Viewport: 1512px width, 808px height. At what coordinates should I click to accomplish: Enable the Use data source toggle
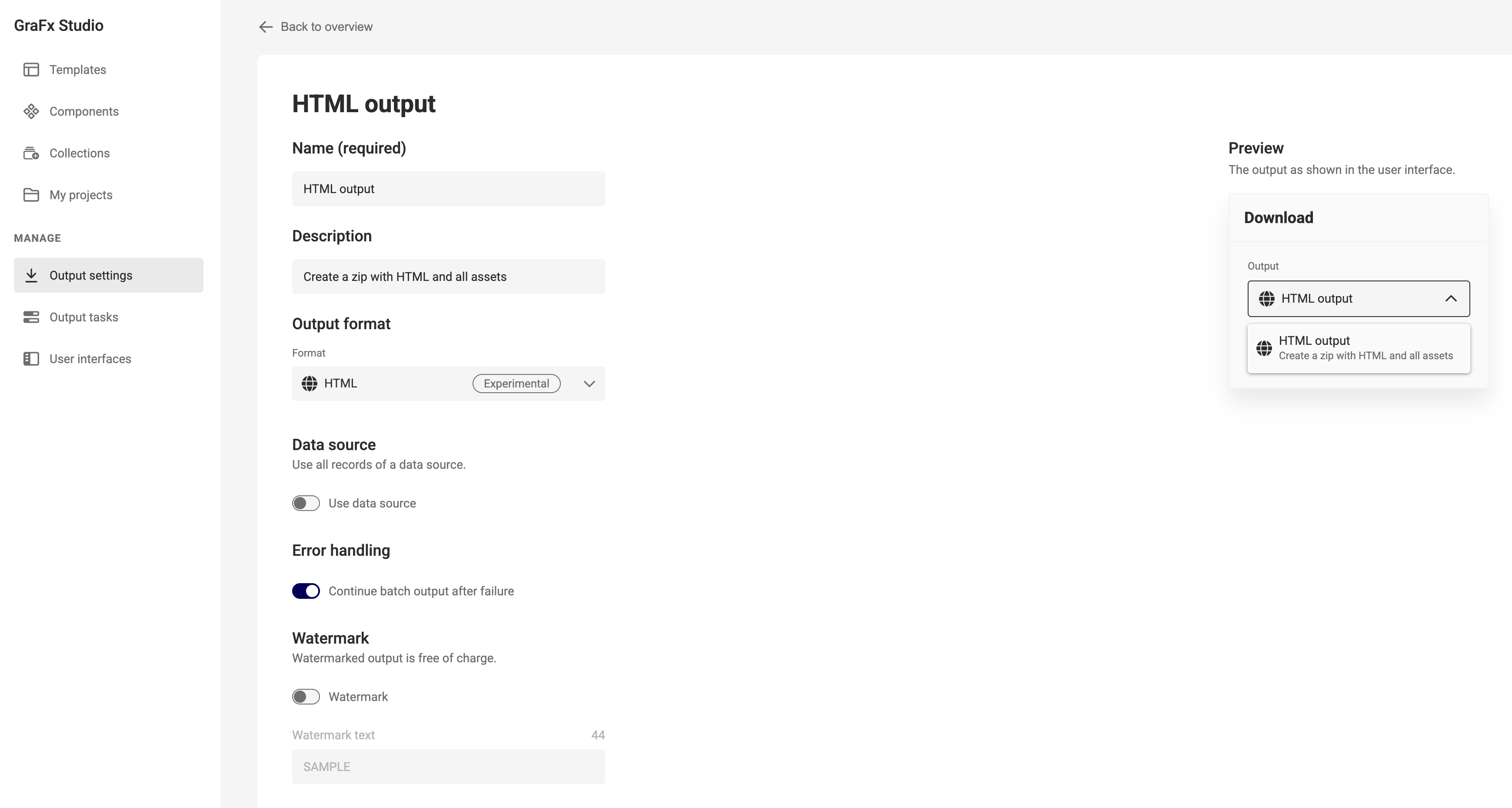click(x=305, y=503)
